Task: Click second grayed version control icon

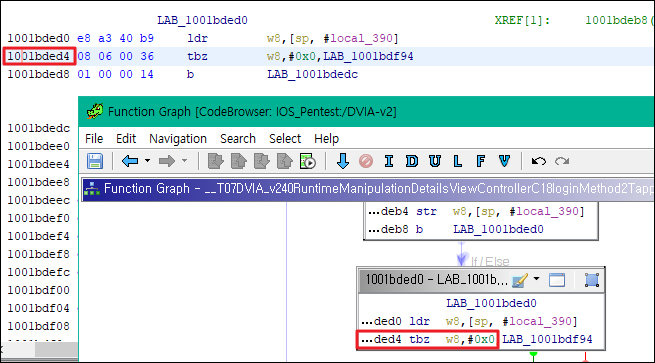Action: click(239, 161)
